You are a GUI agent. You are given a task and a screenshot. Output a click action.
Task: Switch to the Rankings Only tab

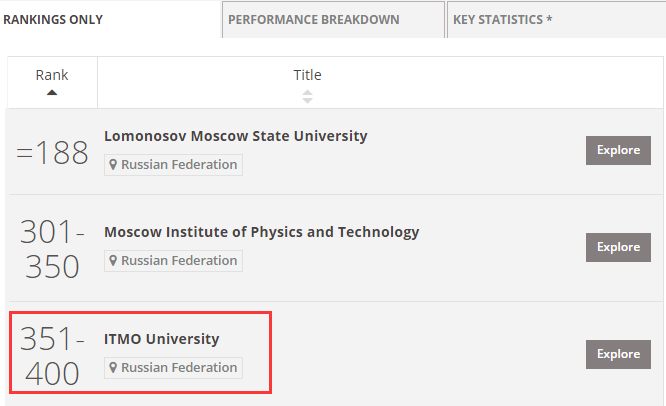53,20
